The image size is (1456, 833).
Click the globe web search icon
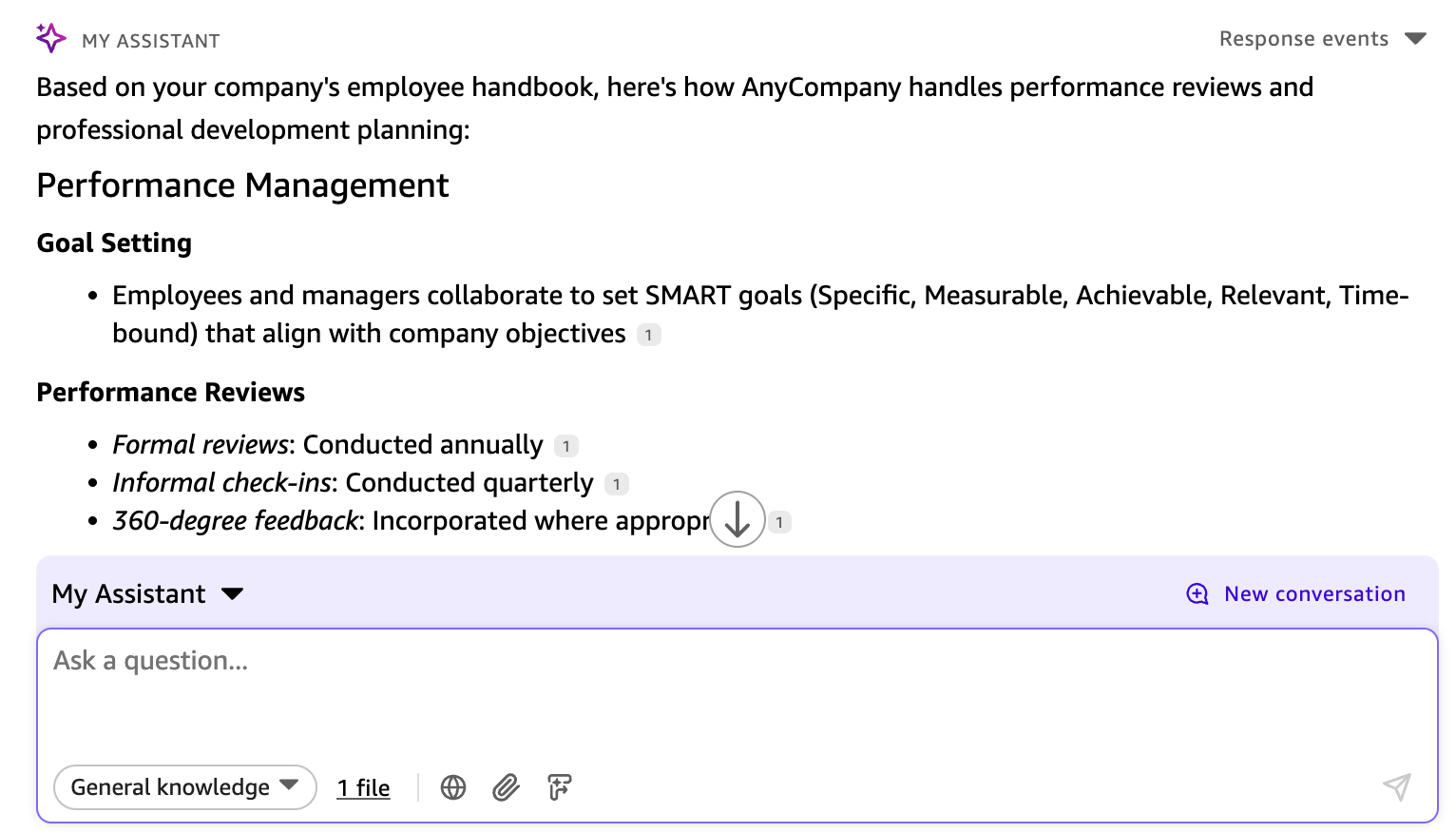coord(453,787)
